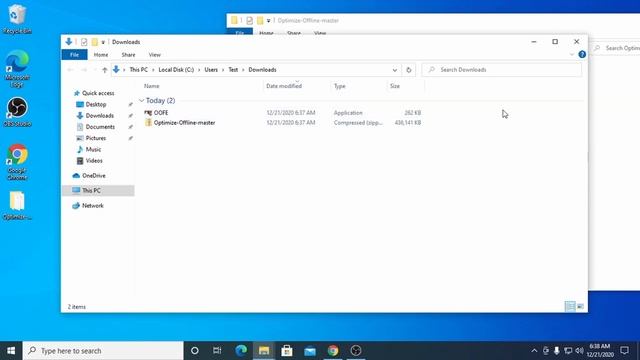Image resolution: width=640 pixels, height=360 pixels.
Task: Open the Home ribbon tab
Action: [101, 55]
